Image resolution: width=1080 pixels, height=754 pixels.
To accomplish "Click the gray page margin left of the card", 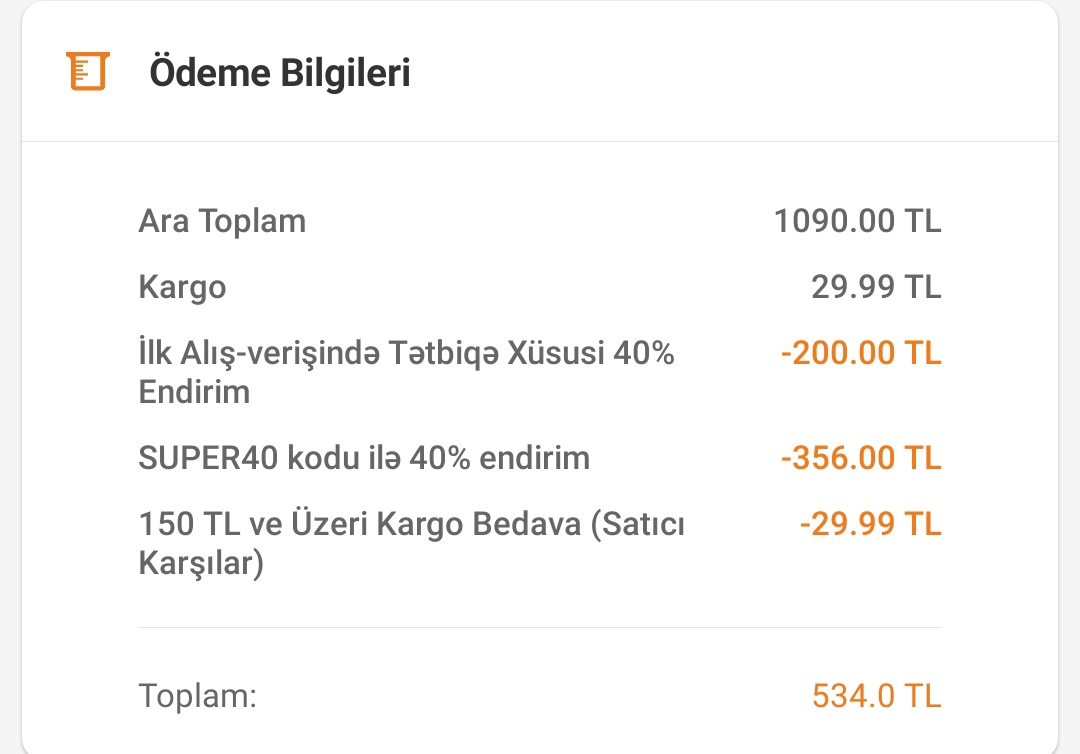I will (10, 400).
